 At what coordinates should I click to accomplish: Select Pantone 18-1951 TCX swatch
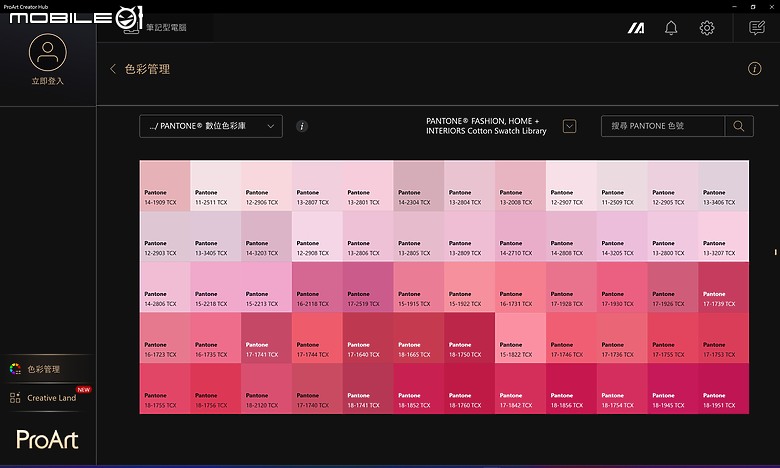click(723, 388)
